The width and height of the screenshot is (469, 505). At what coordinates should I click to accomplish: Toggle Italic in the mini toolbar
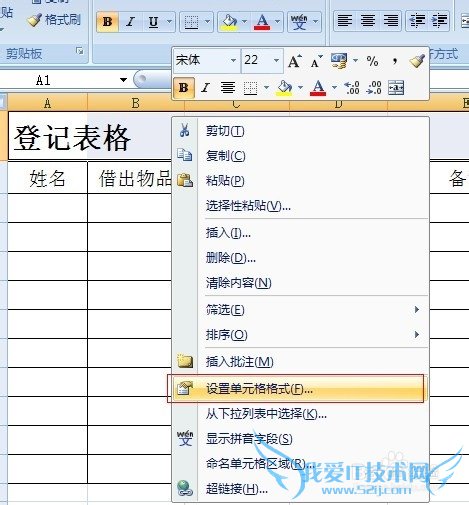click(205, 88)
